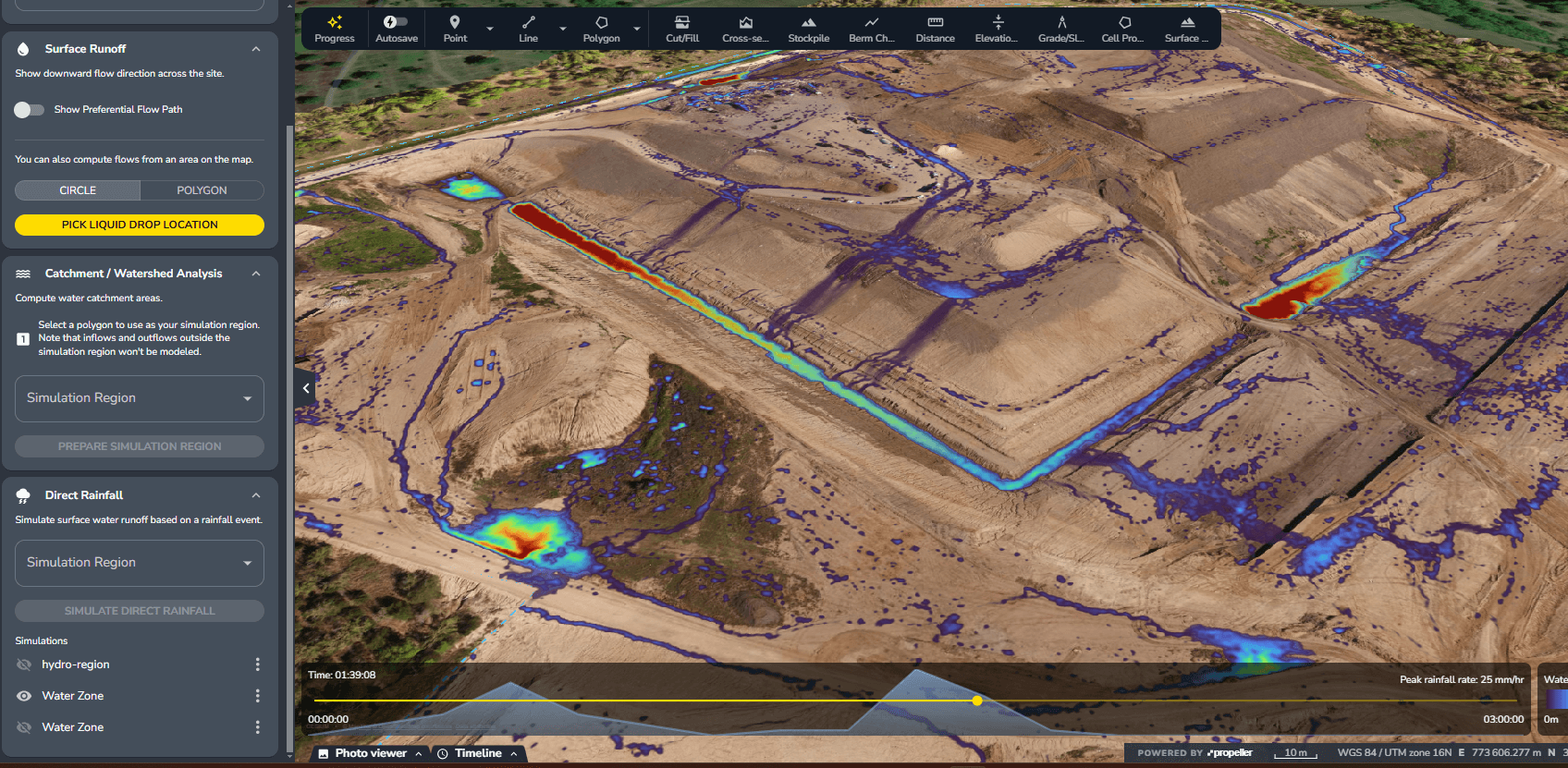Collapse the Surface Runoff section

click(256, 49)
